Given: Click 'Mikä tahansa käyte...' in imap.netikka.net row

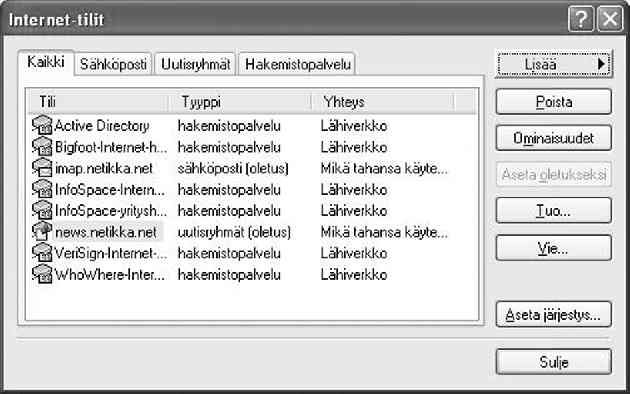Looking at the screenshot, I should tap(384, 168).
